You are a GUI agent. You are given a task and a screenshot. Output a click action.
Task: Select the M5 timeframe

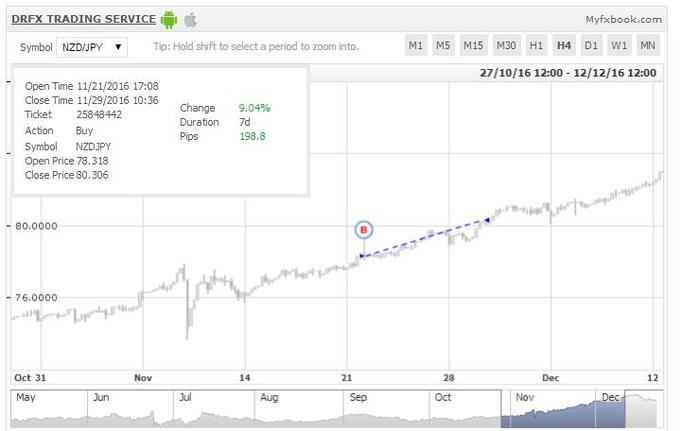coord(443,46)
